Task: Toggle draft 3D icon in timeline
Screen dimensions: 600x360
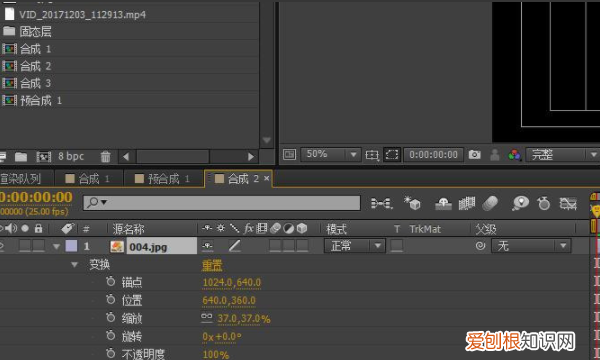Action: click(412, 203)
